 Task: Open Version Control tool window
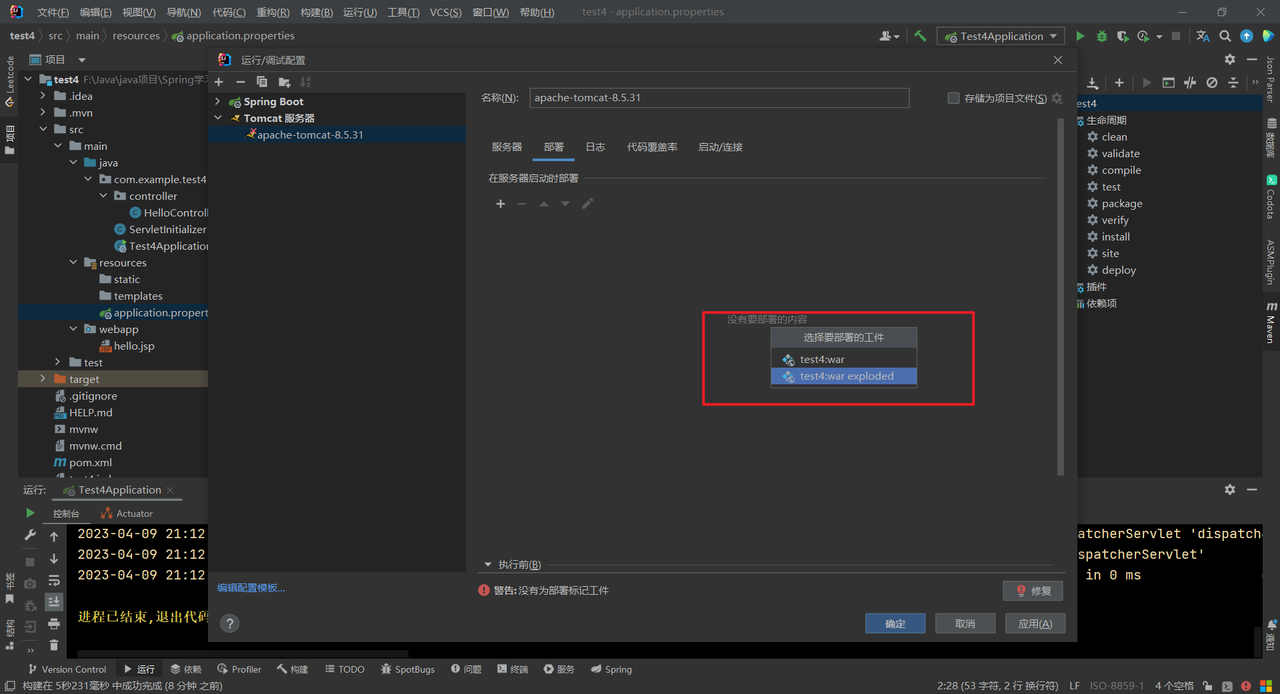click(66, 669)
